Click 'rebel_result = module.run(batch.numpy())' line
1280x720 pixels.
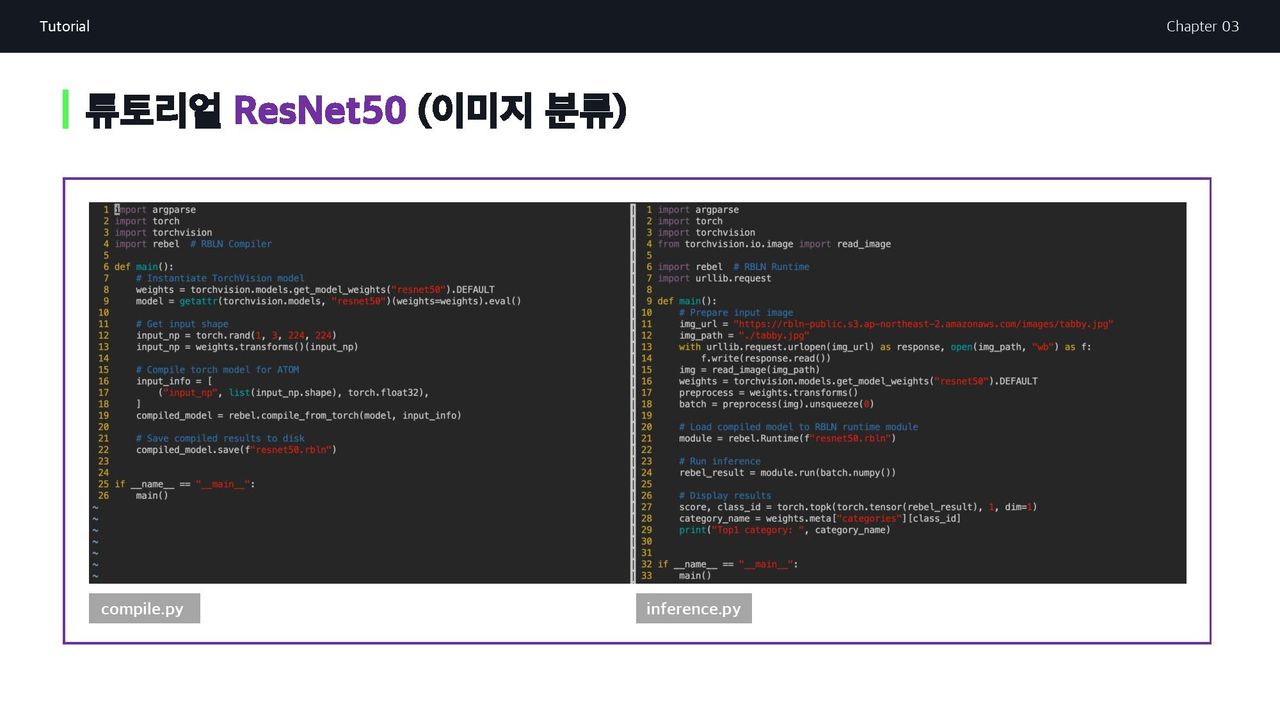coord(787,472)
